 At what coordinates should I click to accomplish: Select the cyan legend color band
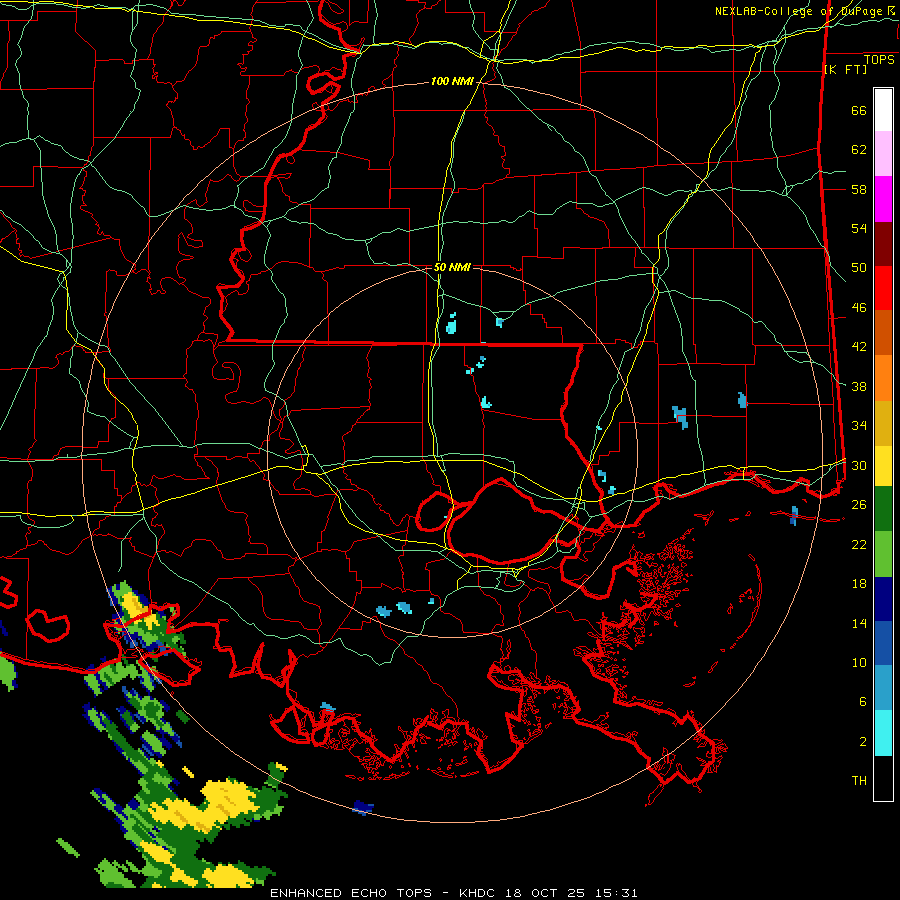point(883,733)
